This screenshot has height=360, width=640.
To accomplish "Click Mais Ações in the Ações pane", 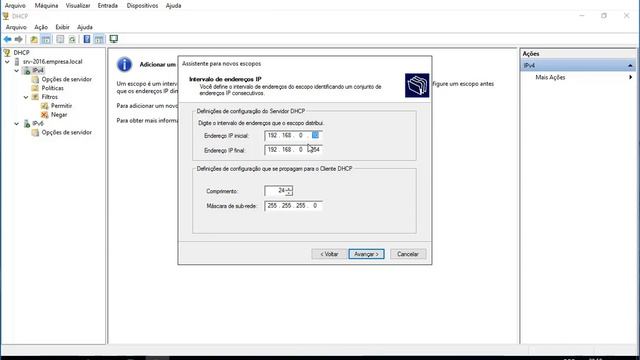I will [x=550, y=77].
